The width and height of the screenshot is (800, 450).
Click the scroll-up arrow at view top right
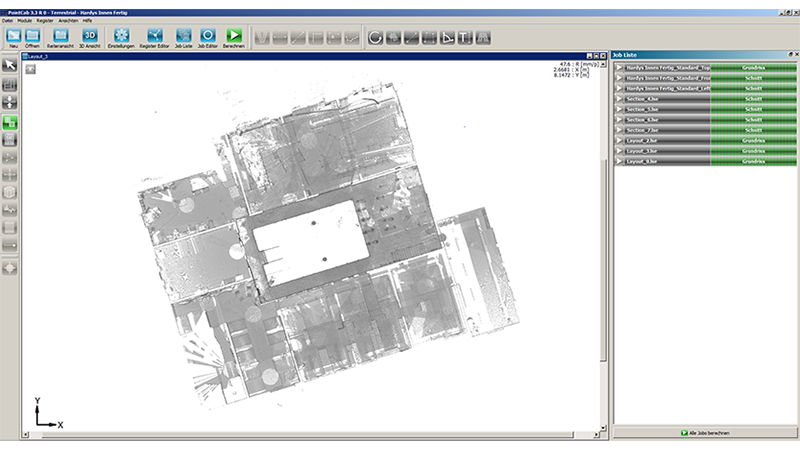pos(603,64)
